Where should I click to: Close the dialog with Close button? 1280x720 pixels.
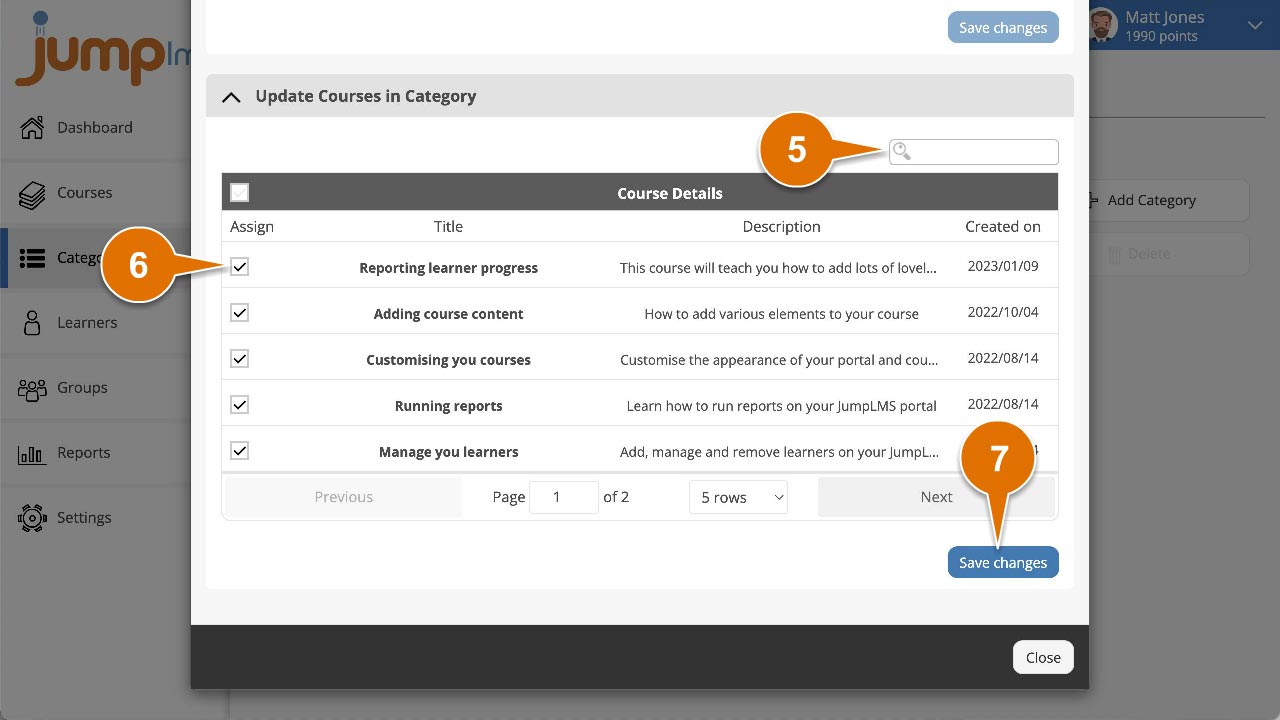coord(1043,657)
